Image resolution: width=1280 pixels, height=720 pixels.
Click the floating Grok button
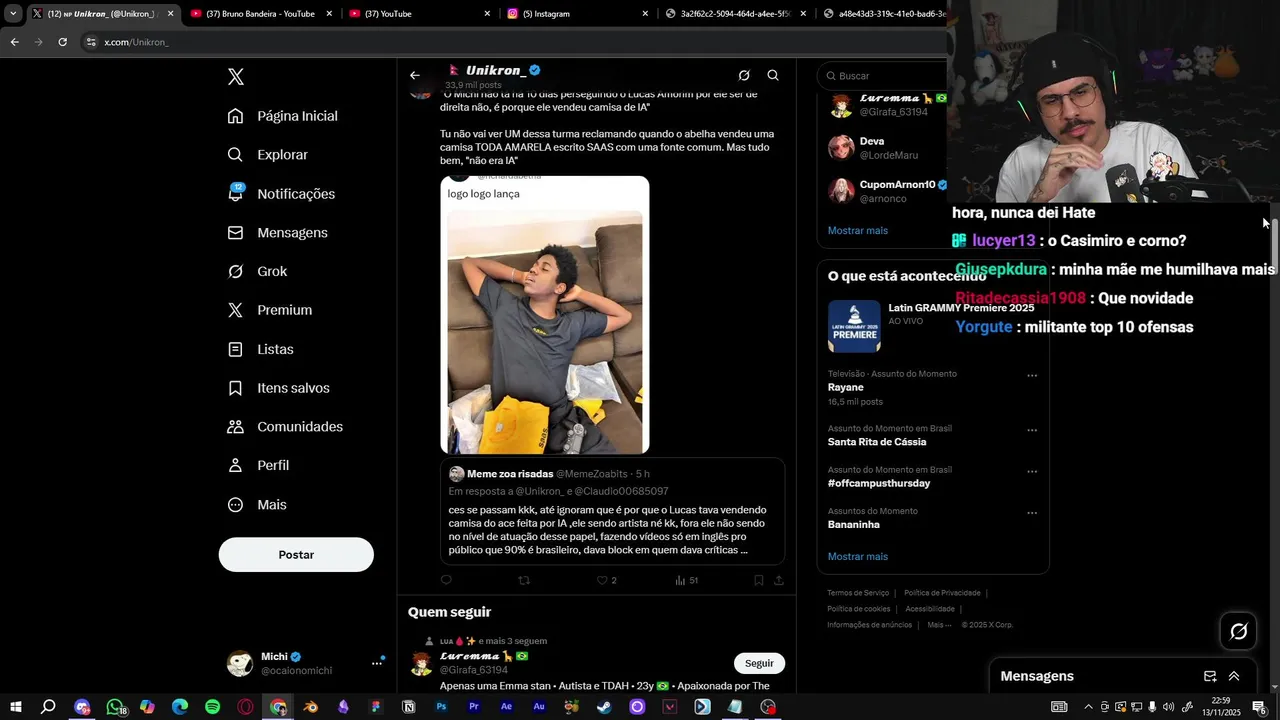[1238, 631]
